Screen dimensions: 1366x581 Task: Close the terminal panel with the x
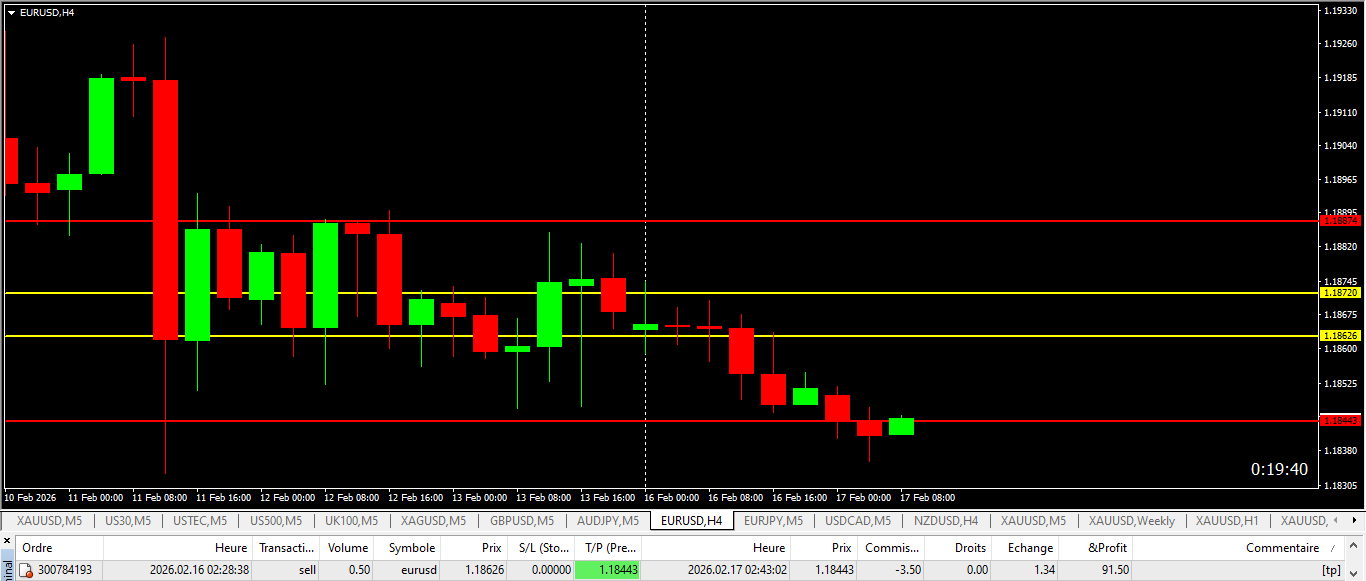point(7,542)
